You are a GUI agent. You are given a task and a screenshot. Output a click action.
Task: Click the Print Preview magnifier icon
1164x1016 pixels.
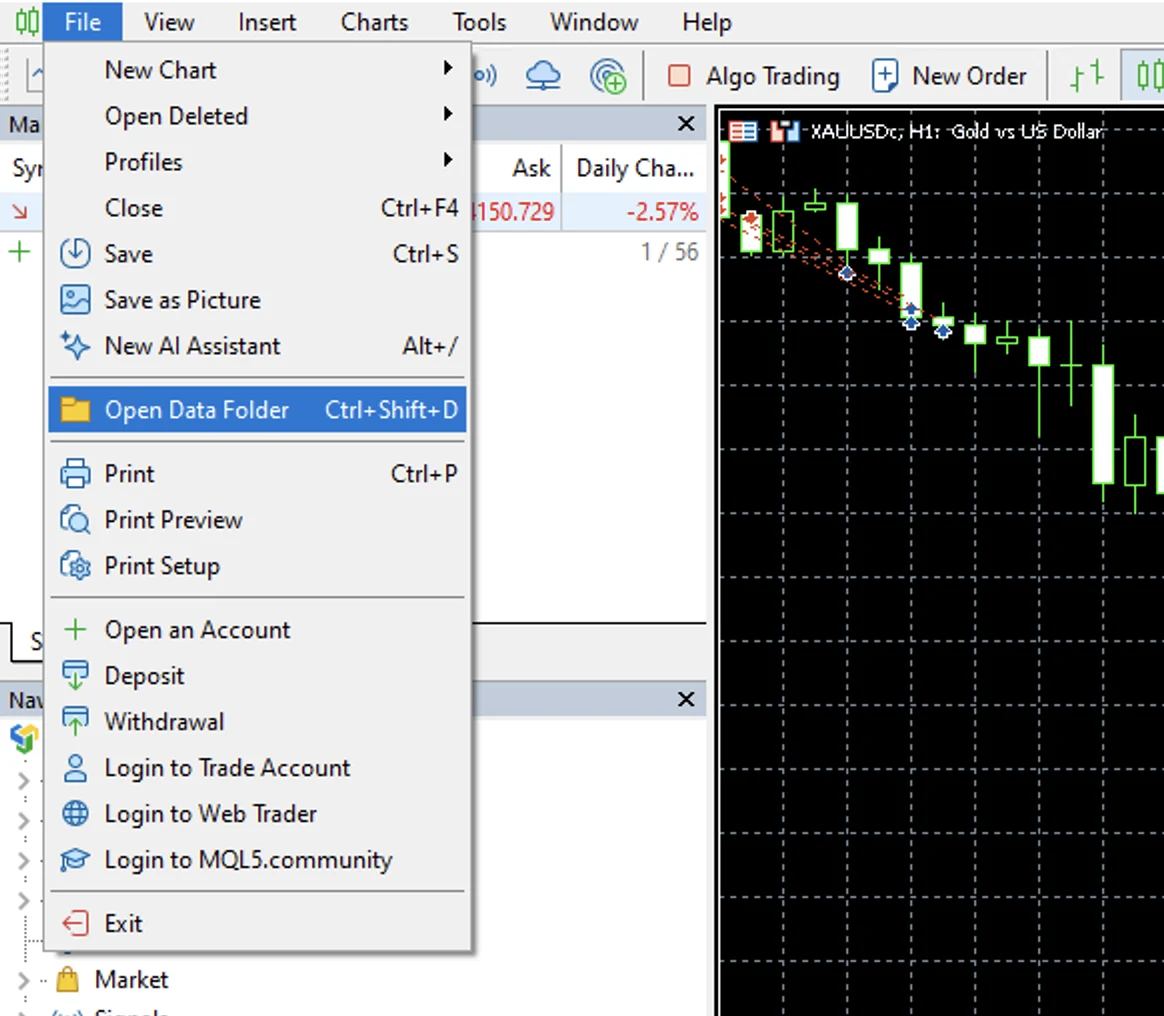[x=75, y=520]
